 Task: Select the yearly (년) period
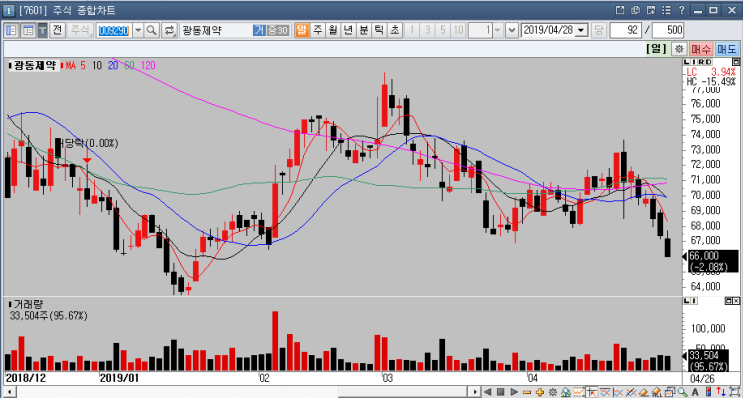pos(348,31)
